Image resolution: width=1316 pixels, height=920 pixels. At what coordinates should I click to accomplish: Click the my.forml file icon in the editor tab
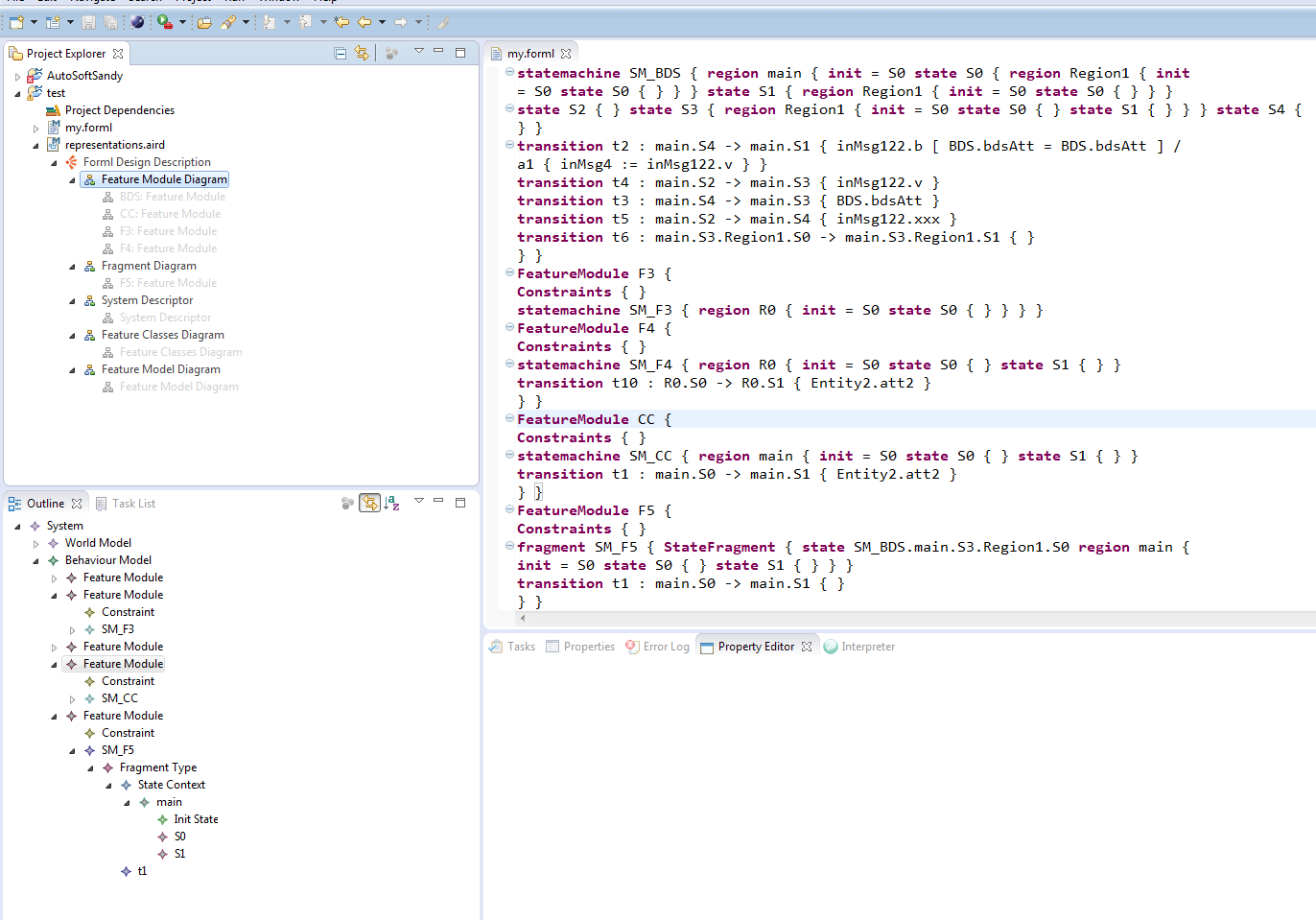(497, 54)
